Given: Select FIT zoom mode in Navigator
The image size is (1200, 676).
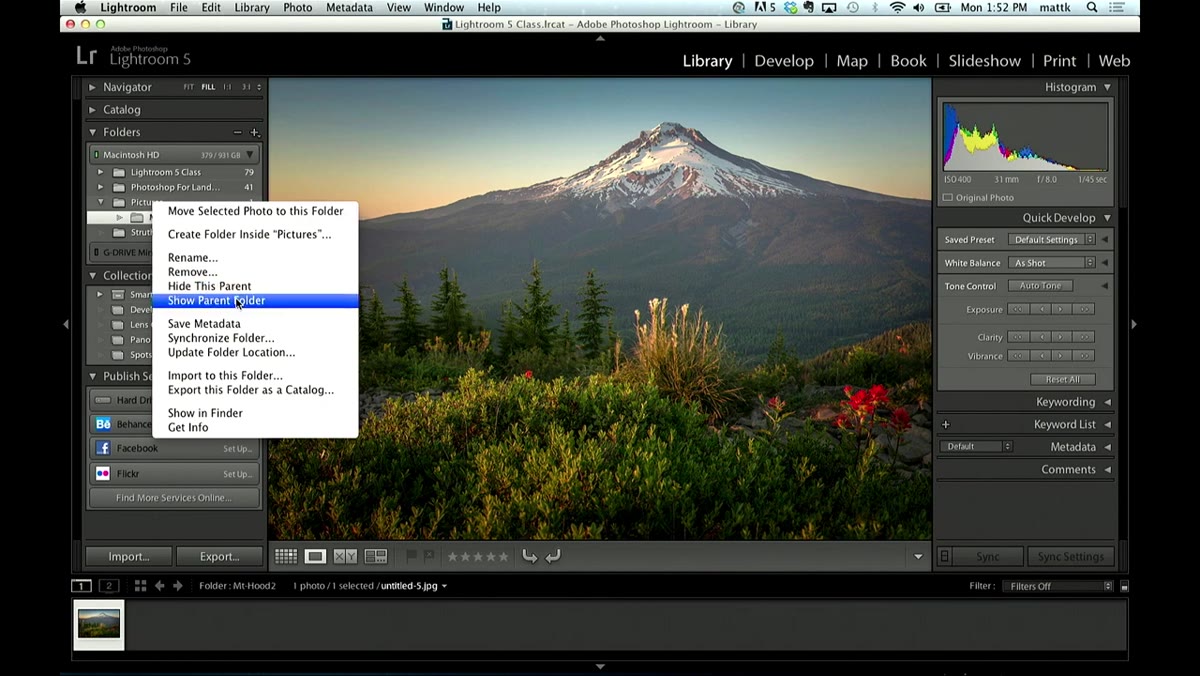Looking at the screenshot, I should (x=189, y=87).
